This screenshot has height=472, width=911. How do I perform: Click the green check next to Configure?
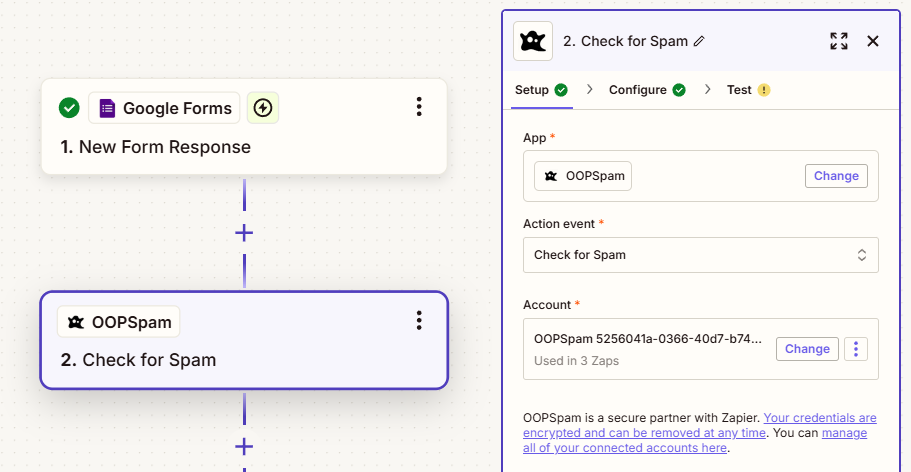[x=679, y=90]
